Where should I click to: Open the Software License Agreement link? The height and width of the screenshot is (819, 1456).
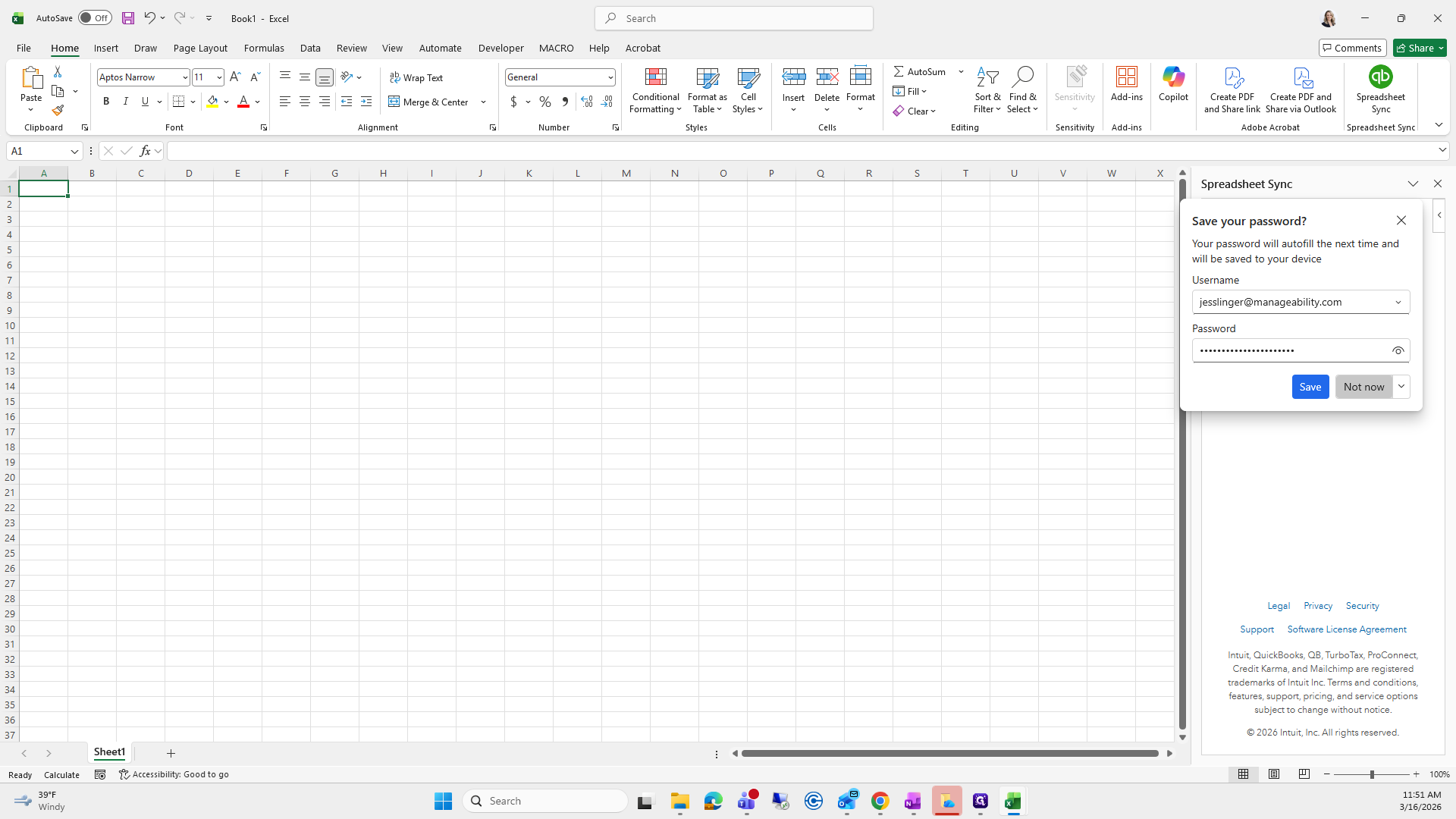pos(1346,629)
